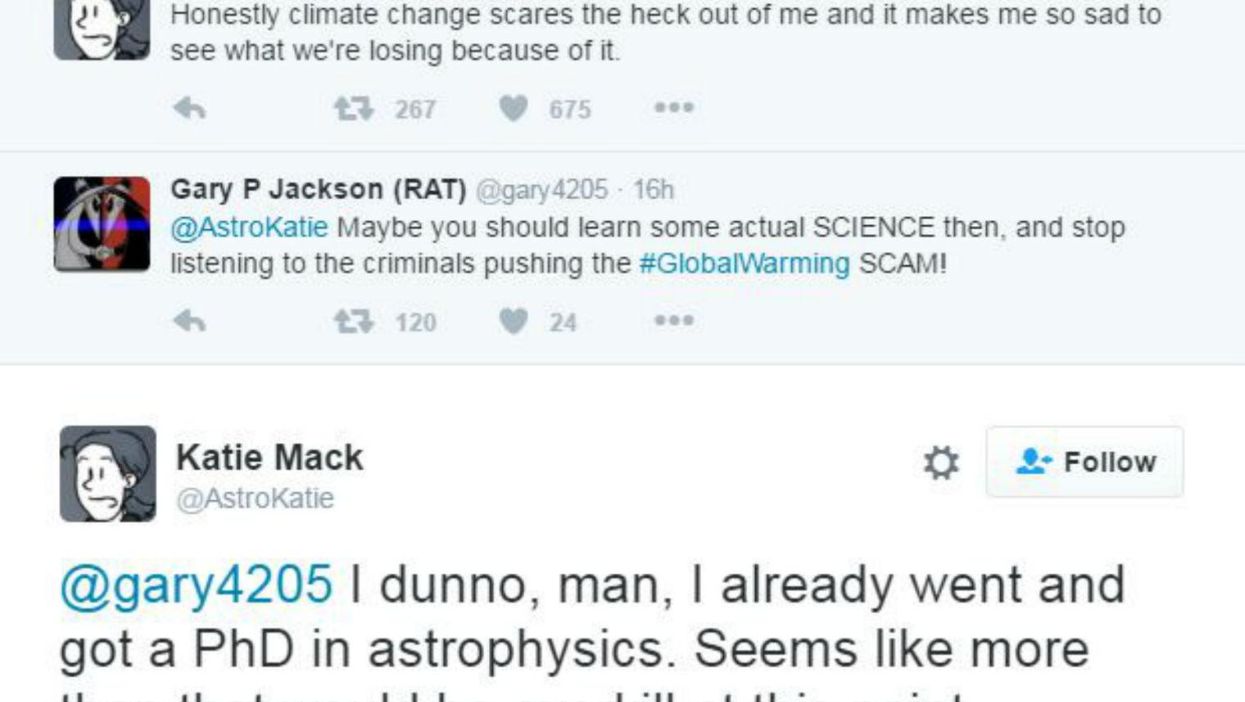
Task: Click the @AstroKatie handle under Katie Mack
Action: coord(255,498)
